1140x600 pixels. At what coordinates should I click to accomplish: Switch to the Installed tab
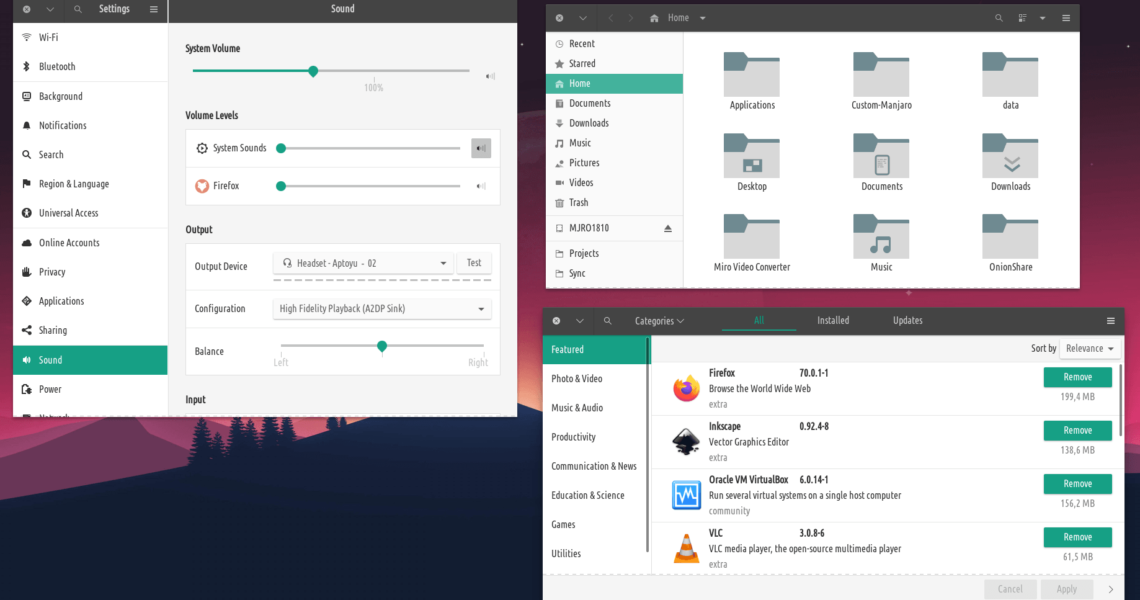pyautogui.click(x=833, y=321)
